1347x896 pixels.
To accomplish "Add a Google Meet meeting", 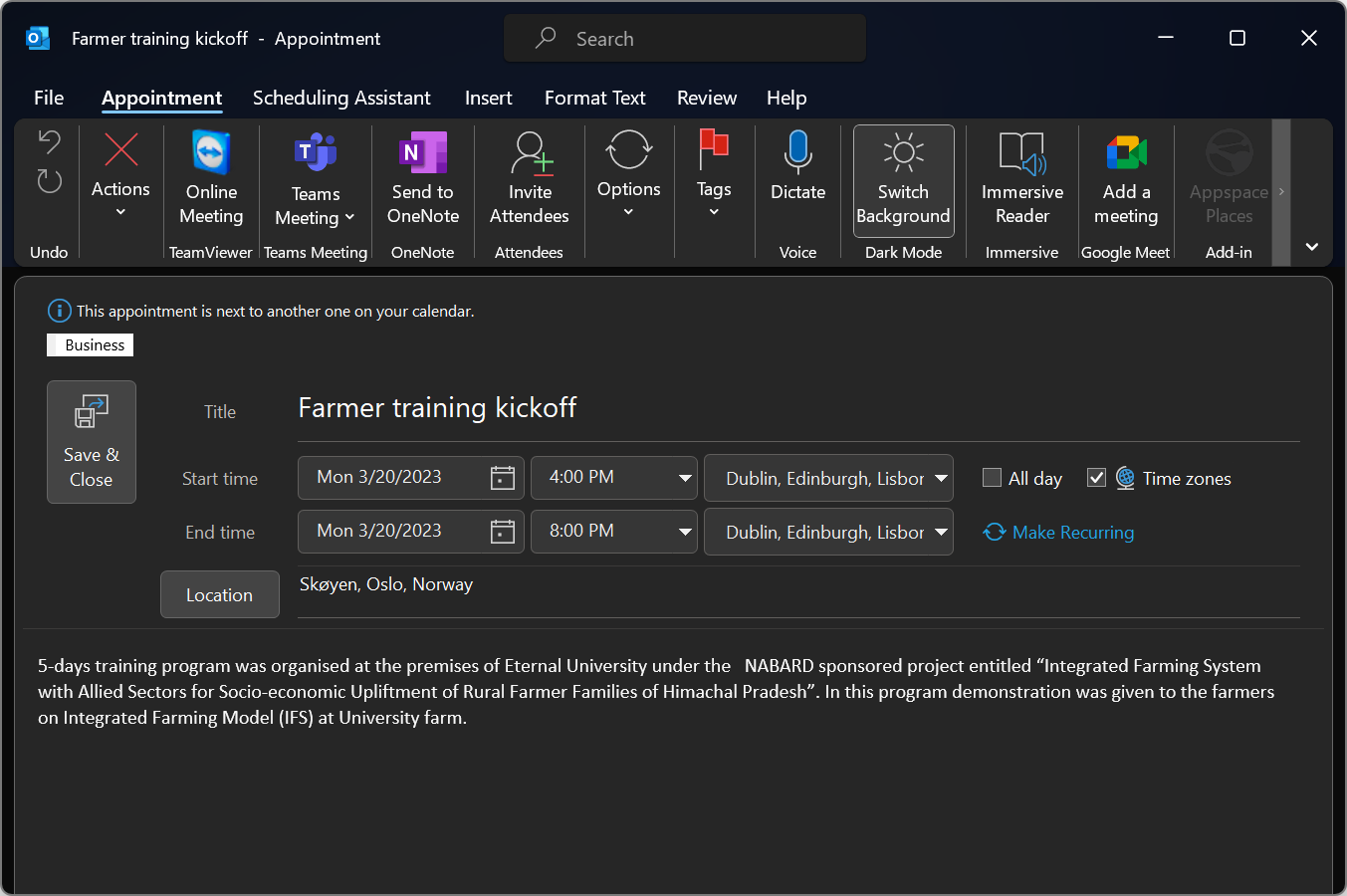I will tap(1125, 179).
